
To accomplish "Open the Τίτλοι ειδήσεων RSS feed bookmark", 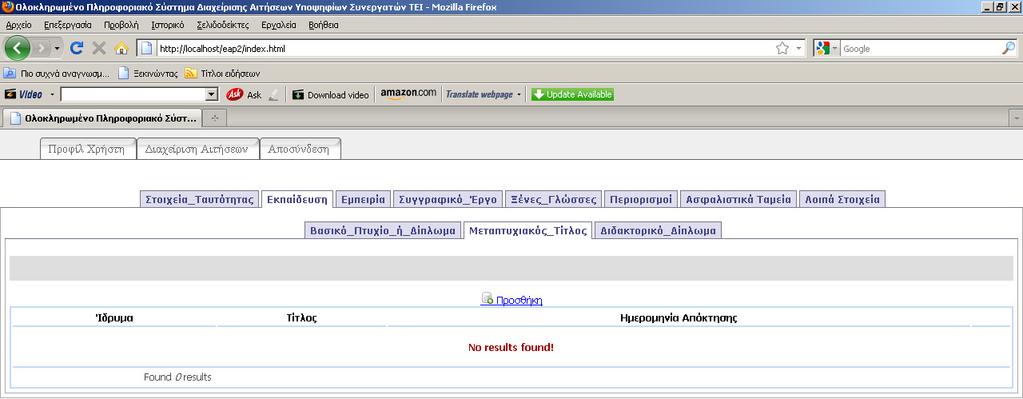I will tap(222, 74).
